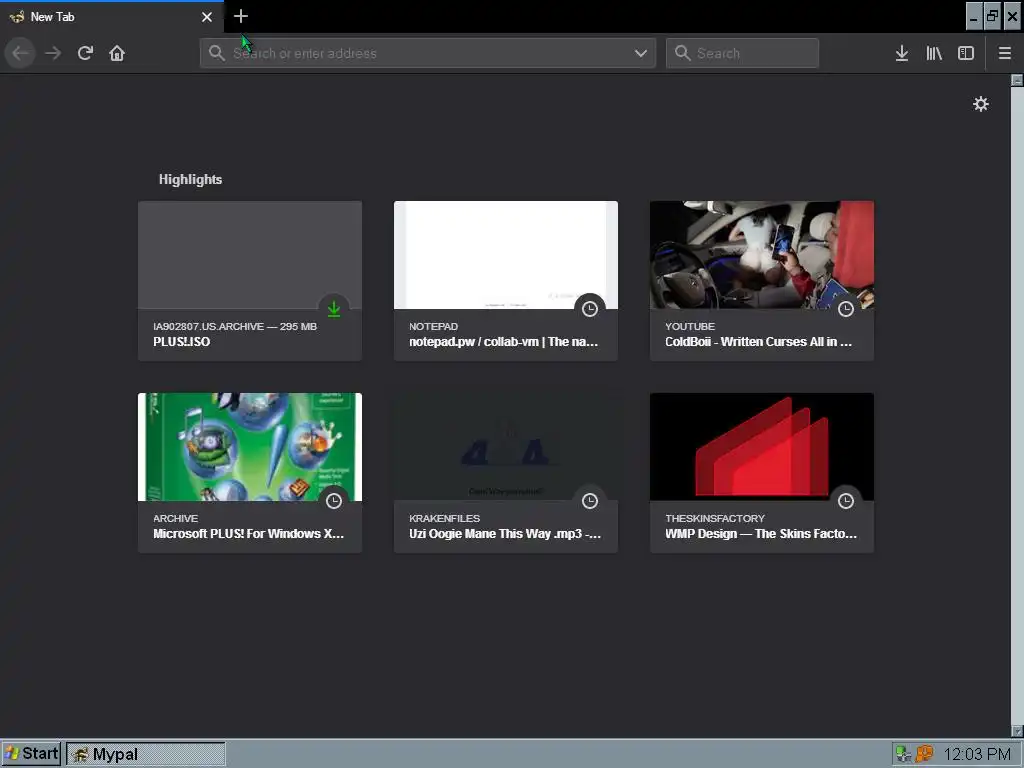
Task: Click the PLUS!.ISO title text
Action: pos(182,342)
